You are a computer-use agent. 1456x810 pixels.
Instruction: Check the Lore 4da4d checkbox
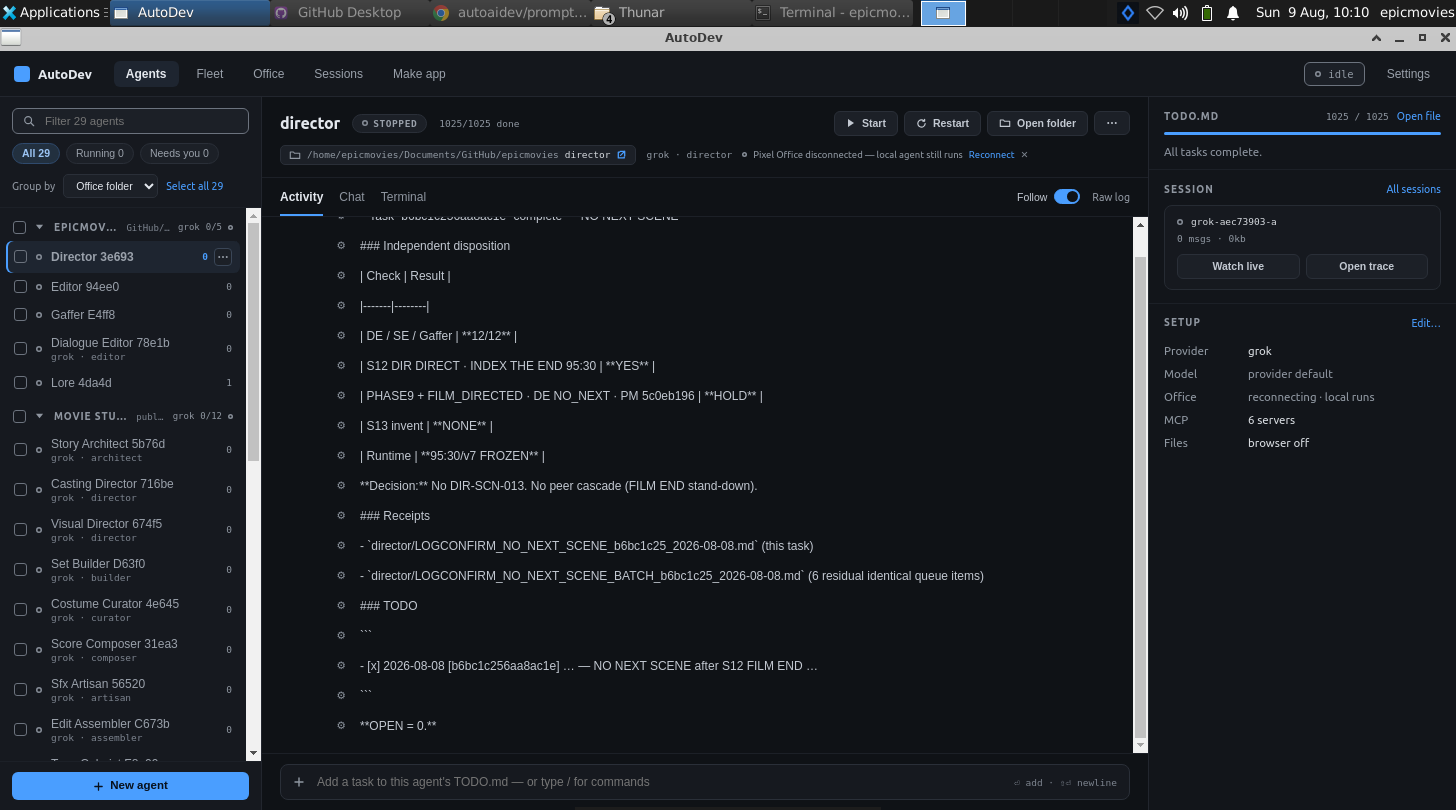pyautogui.click(x=21, y=383)
